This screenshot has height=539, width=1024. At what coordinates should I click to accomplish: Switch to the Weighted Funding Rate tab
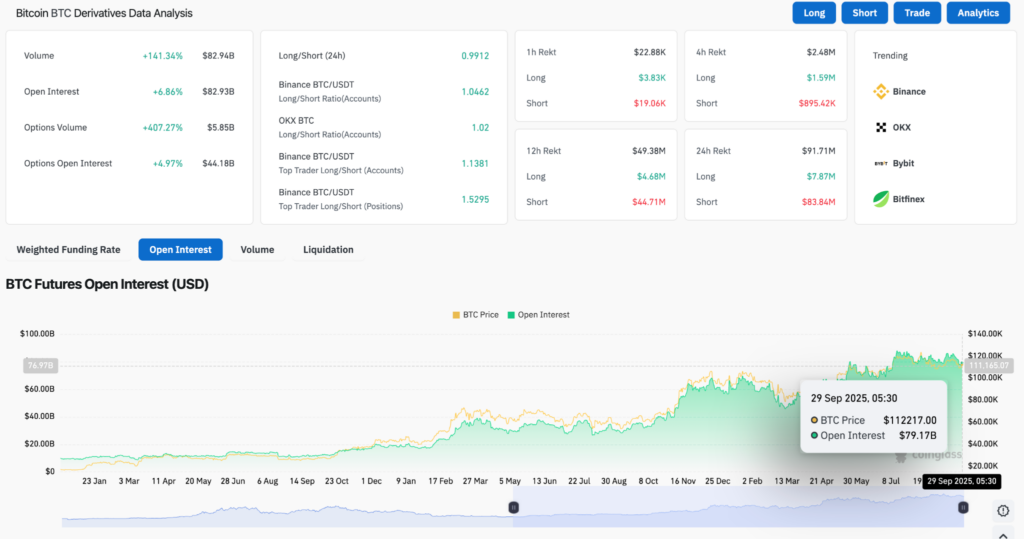tap(68, 250)
